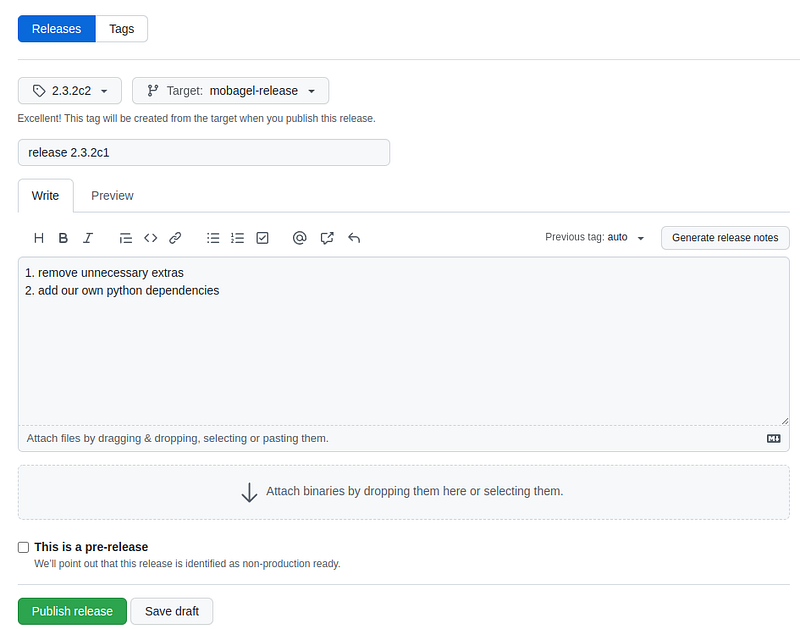
Task: Switch to the Preview tab
Action: [112, 196]
